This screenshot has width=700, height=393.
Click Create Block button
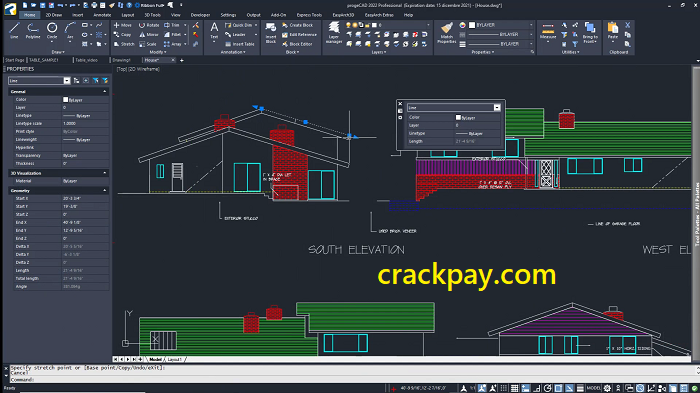(297, 25)
